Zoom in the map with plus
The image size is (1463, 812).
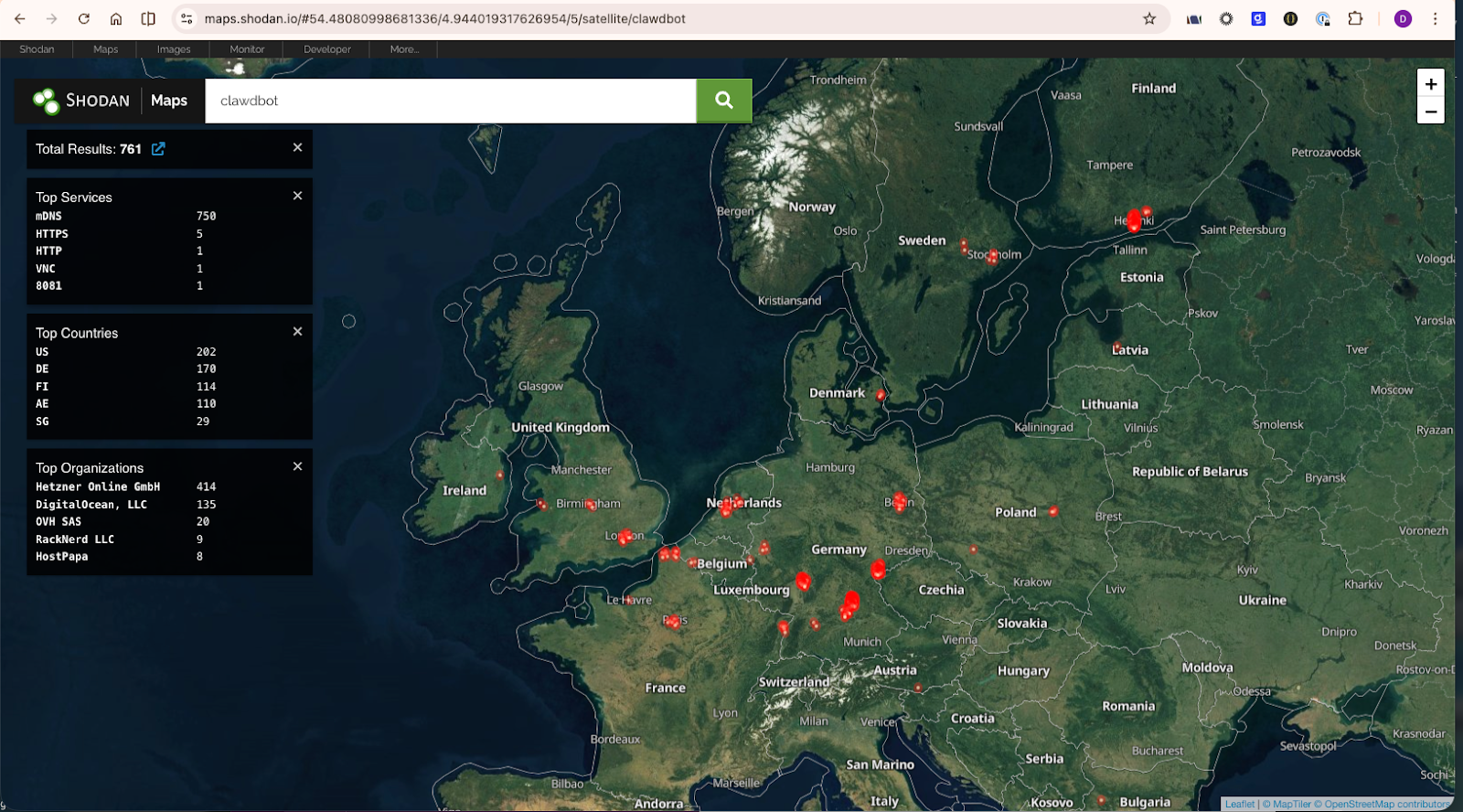point(1431,83)
